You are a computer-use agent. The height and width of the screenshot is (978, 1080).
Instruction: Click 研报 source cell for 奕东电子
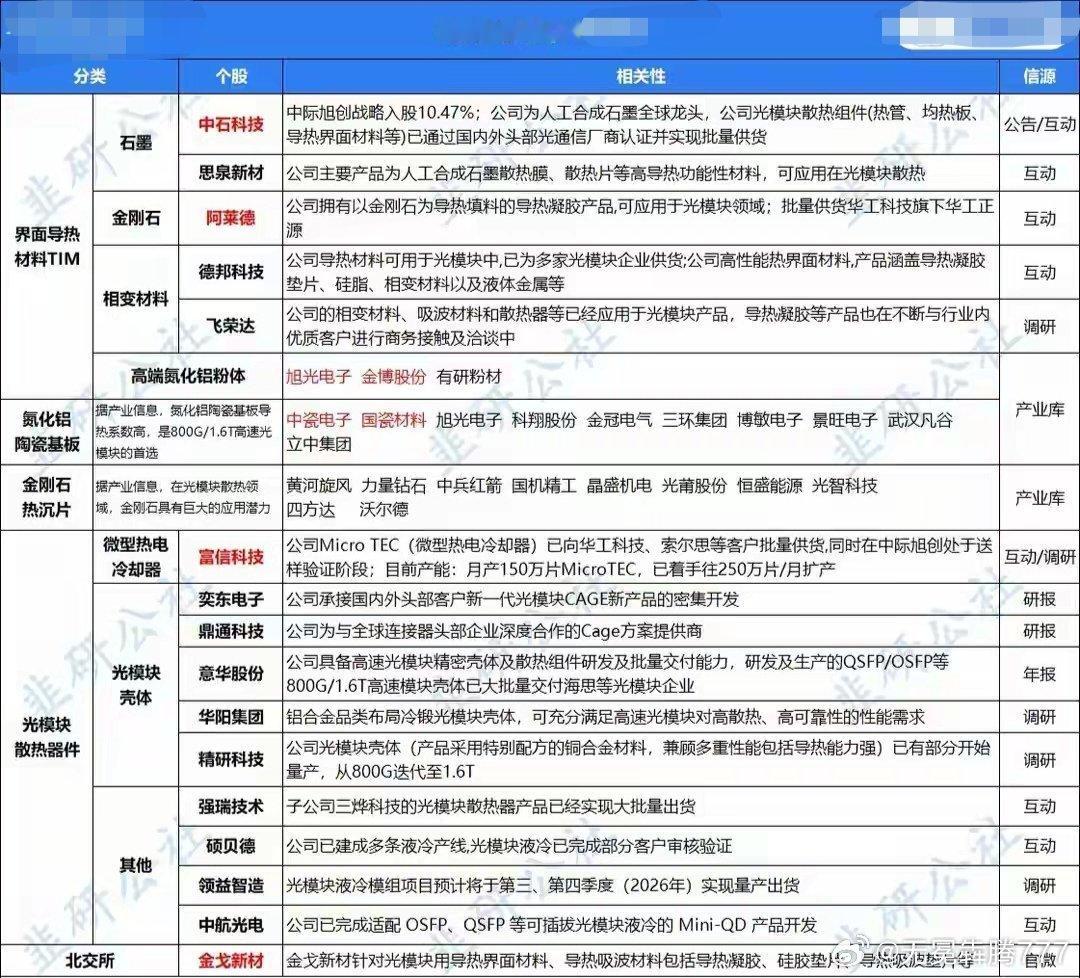[x=1039, y=599]
